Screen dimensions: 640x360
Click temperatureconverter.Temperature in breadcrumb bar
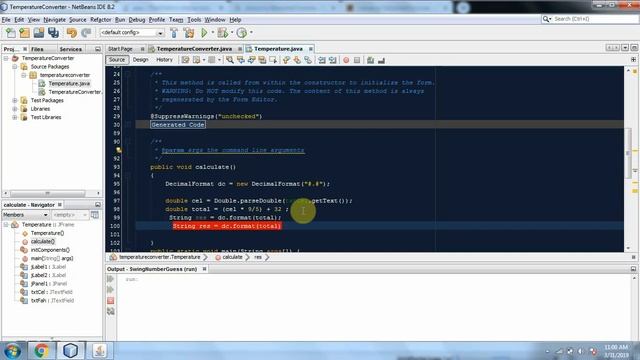tap(160, 257)
